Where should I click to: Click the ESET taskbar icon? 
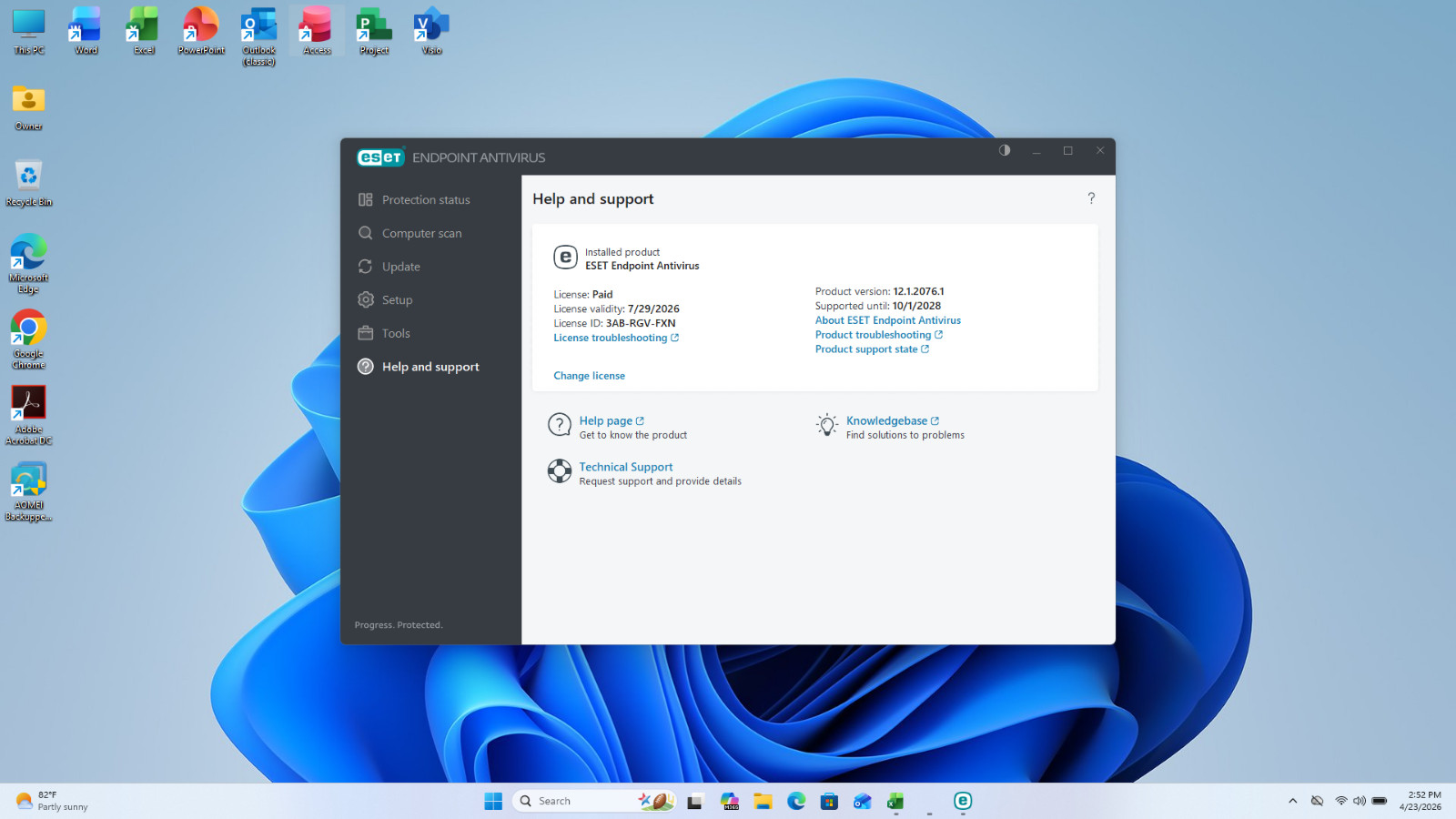(963, 801)
